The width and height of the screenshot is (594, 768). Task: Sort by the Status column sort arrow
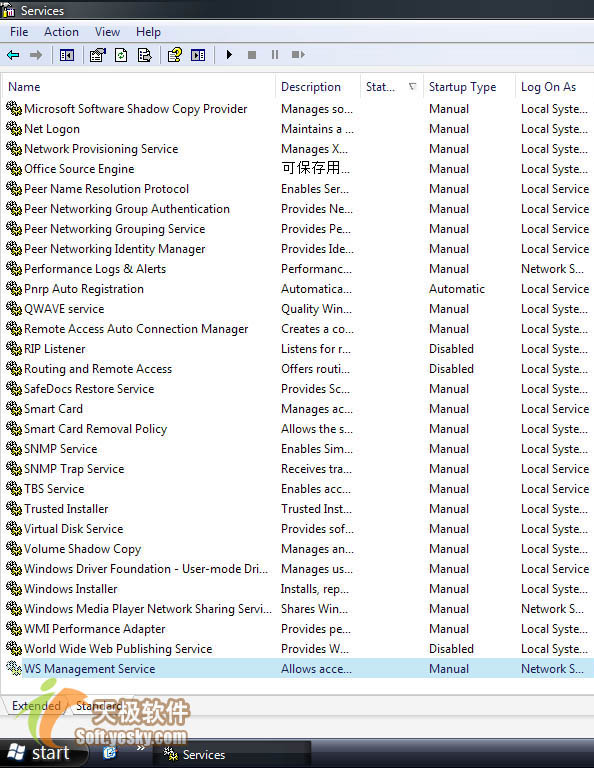click(412, 87)
